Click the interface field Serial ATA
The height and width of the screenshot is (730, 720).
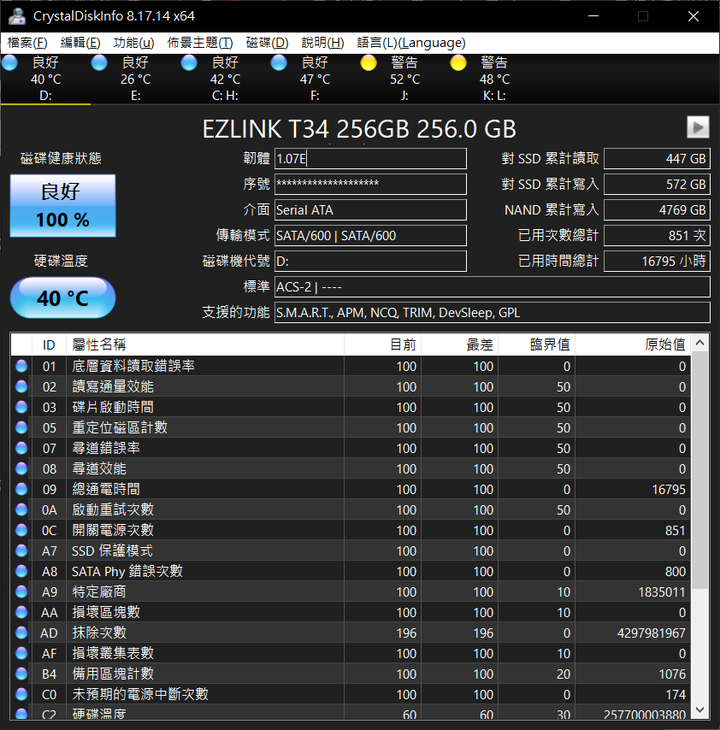pyautogui.click(x=370, y=210)
